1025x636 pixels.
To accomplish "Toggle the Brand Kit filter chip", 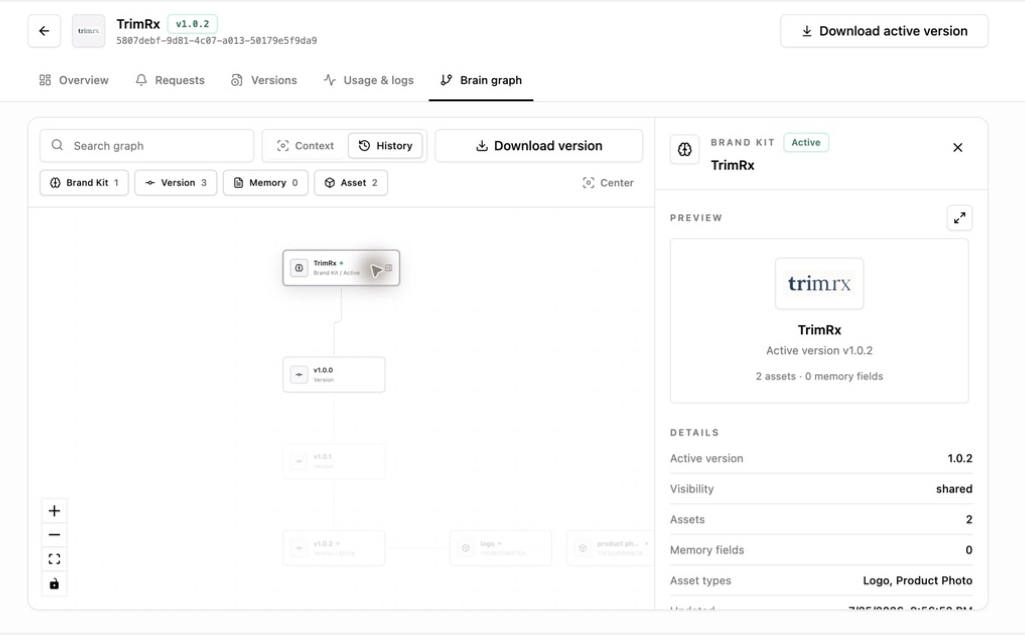I will click(x=84, y=182).
